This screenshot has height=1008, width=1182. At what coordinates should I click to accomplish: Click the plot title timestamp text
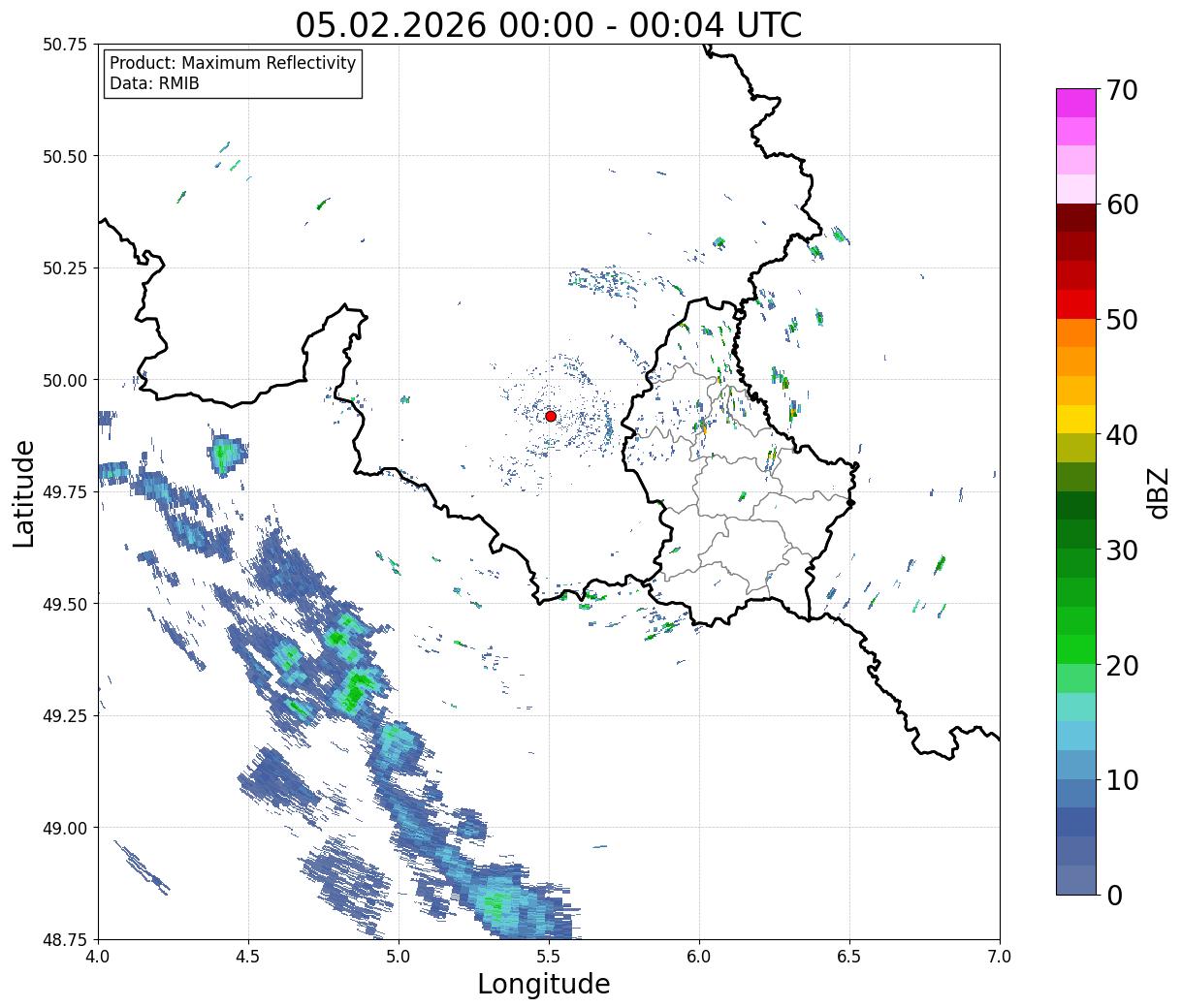click(x=549, y=24)
